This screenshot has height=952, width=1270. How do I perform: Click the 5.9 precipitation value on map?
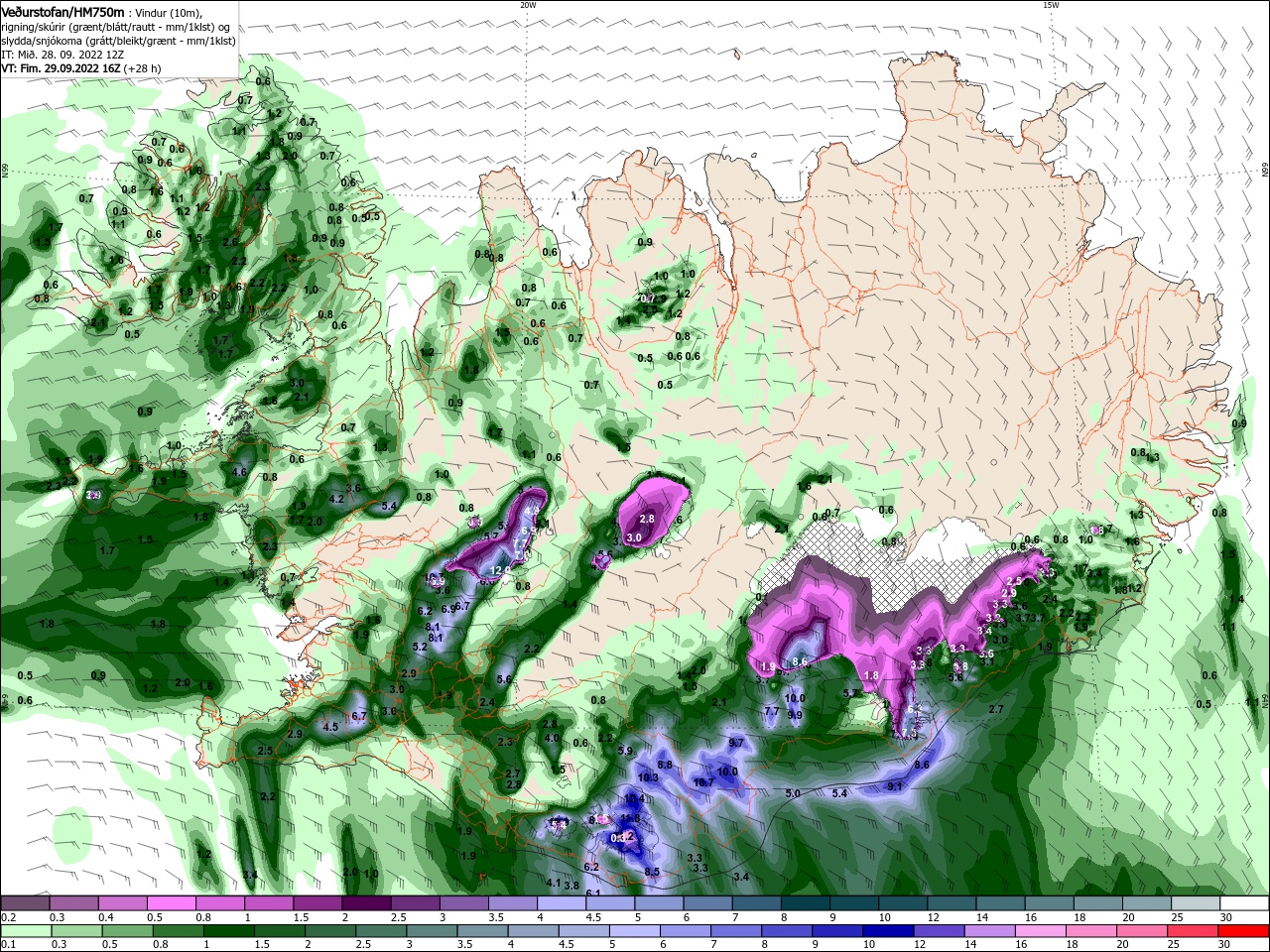[625, 751]
